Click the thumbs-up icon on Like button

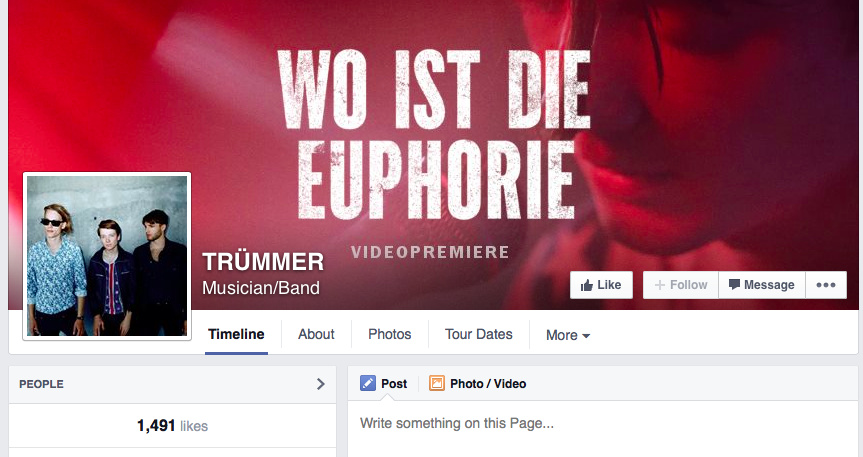(587, 285)
